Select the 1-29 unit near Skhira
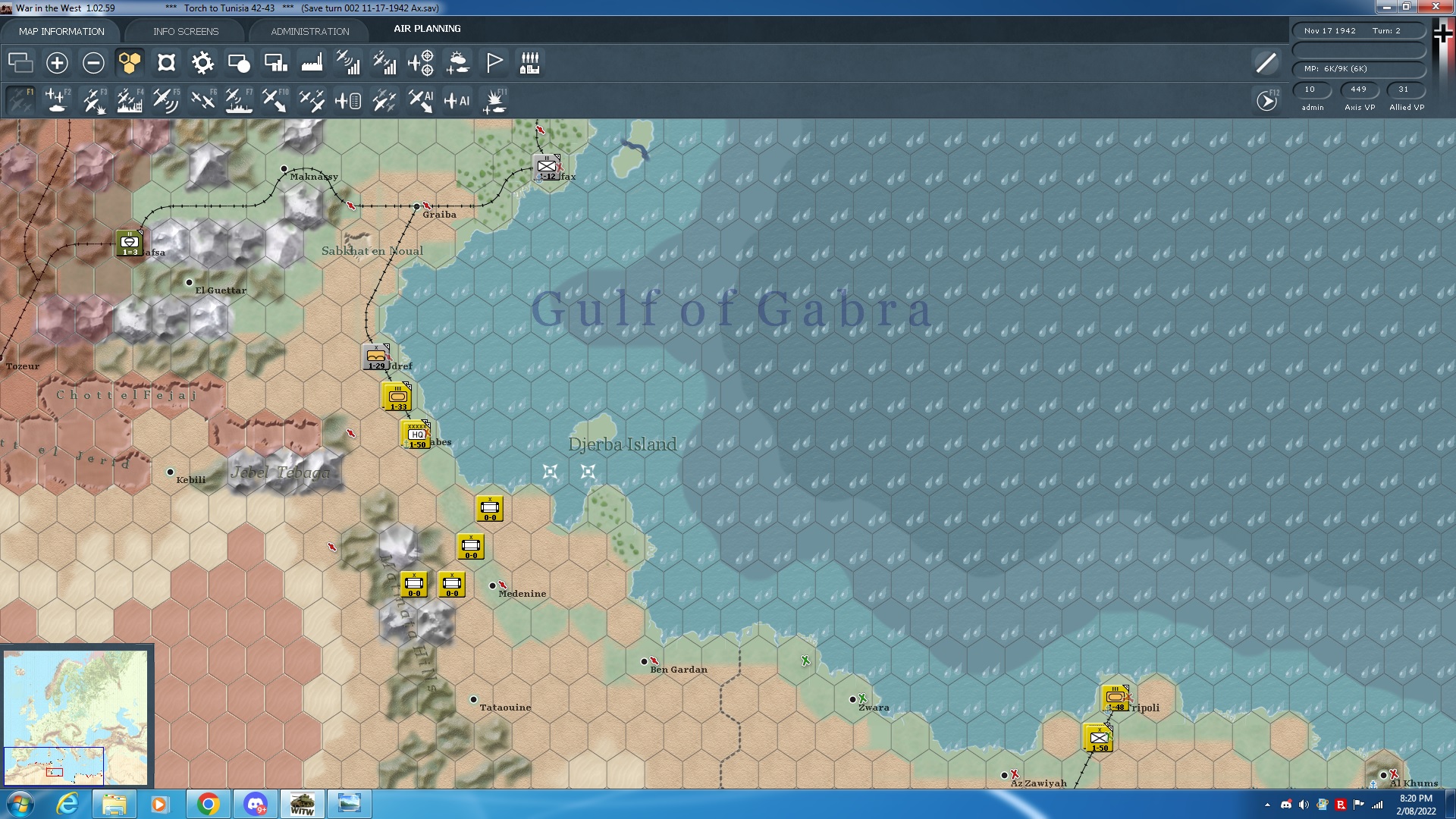The width and height of the screenshot is (1456, 819). click(377, 356)
